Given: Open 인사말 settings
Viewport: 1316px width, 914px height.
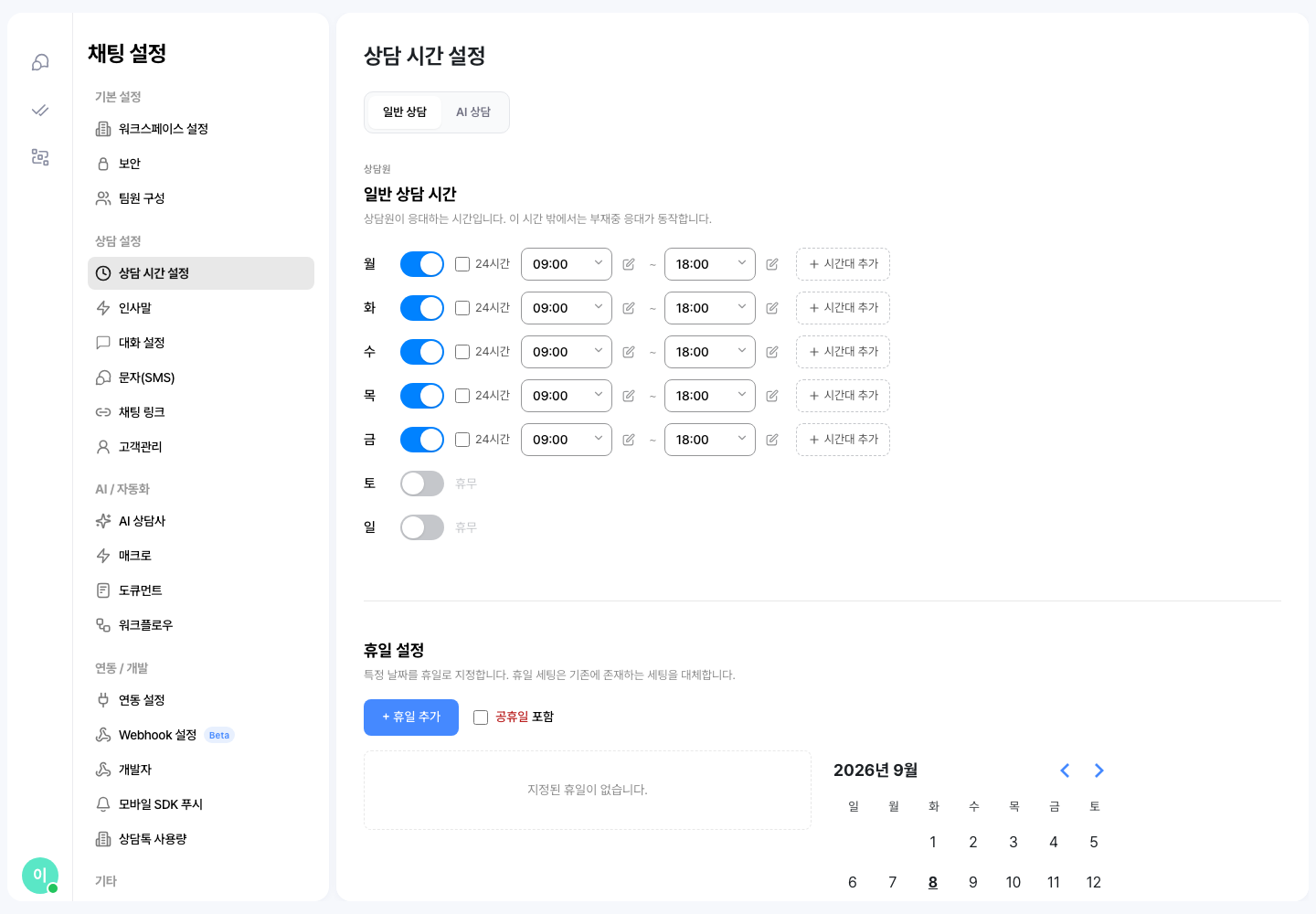Looking at the screenshot, I should pos(201,308).
